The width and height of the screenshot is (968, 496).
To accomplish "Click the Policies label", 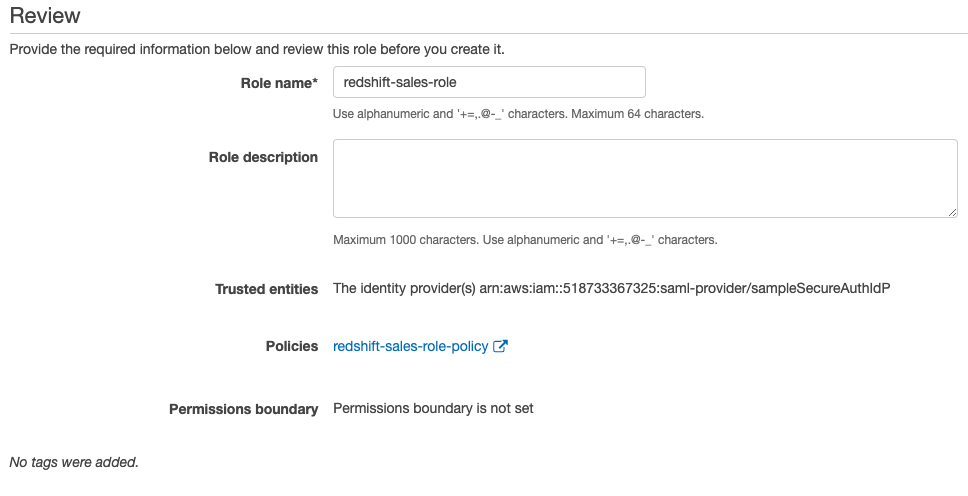I will (x=291, y=346).
